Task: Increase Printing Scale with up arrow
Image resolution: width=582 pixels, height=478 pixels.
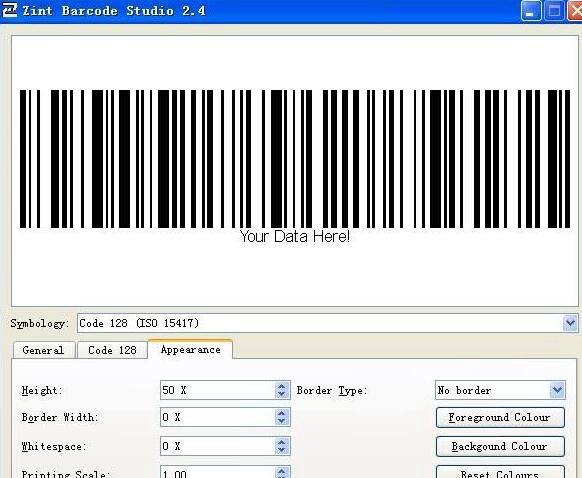Action: click(282, 471)
